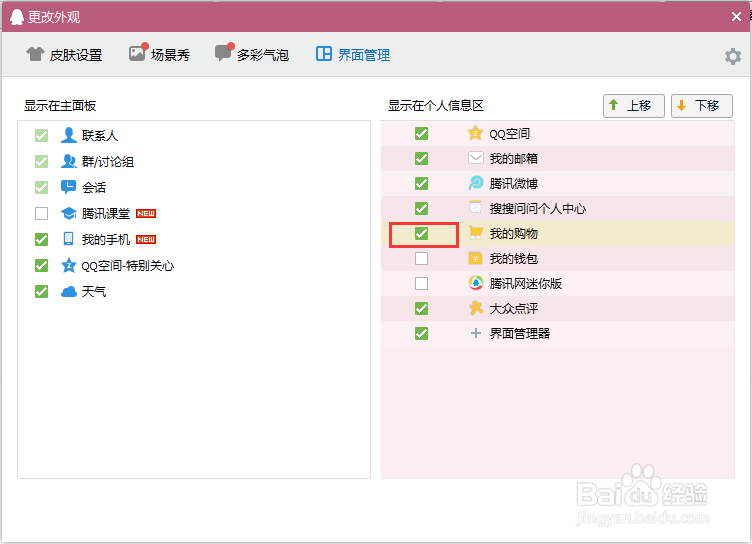Image resolution: width=752 pixels, height=544 pixels.
Task: Select the 腾讯课堂 text label
Action: [x=106, y=213]
